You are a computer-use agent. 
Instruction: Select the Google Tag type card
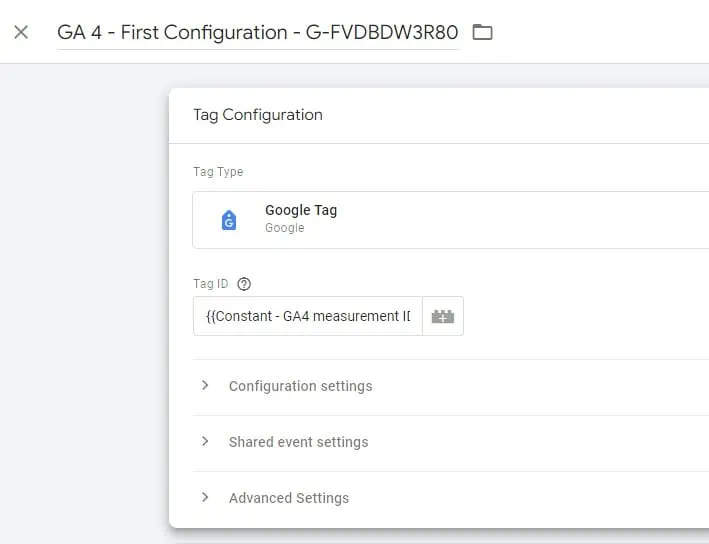click(x=450, y=220)
